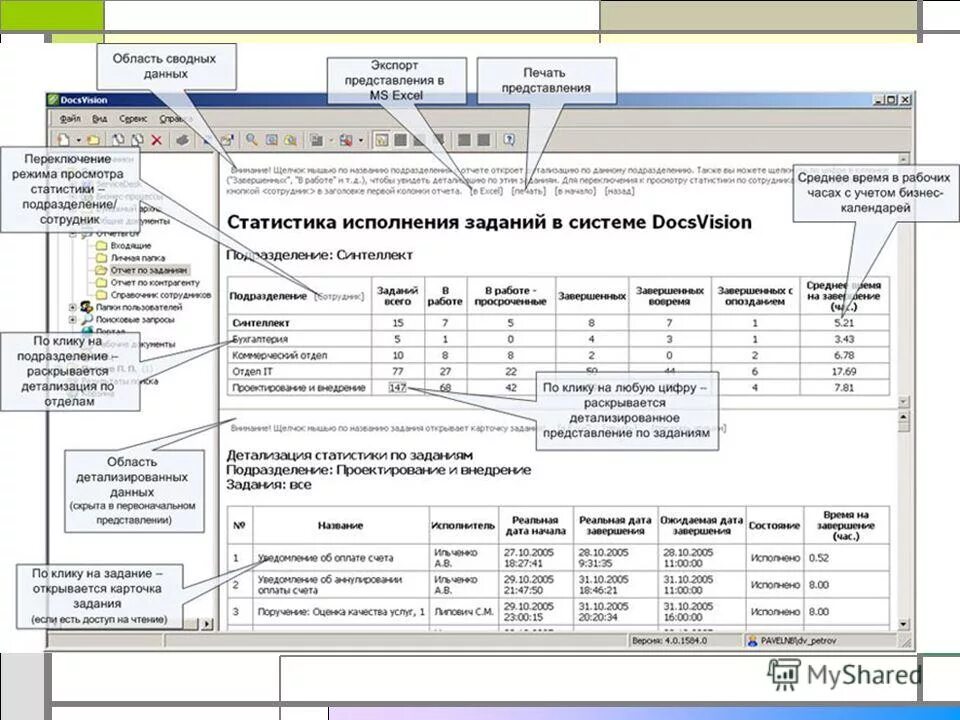
Task: Click the blue search-in-folder toolbar icon
Action: click(271, 140)
